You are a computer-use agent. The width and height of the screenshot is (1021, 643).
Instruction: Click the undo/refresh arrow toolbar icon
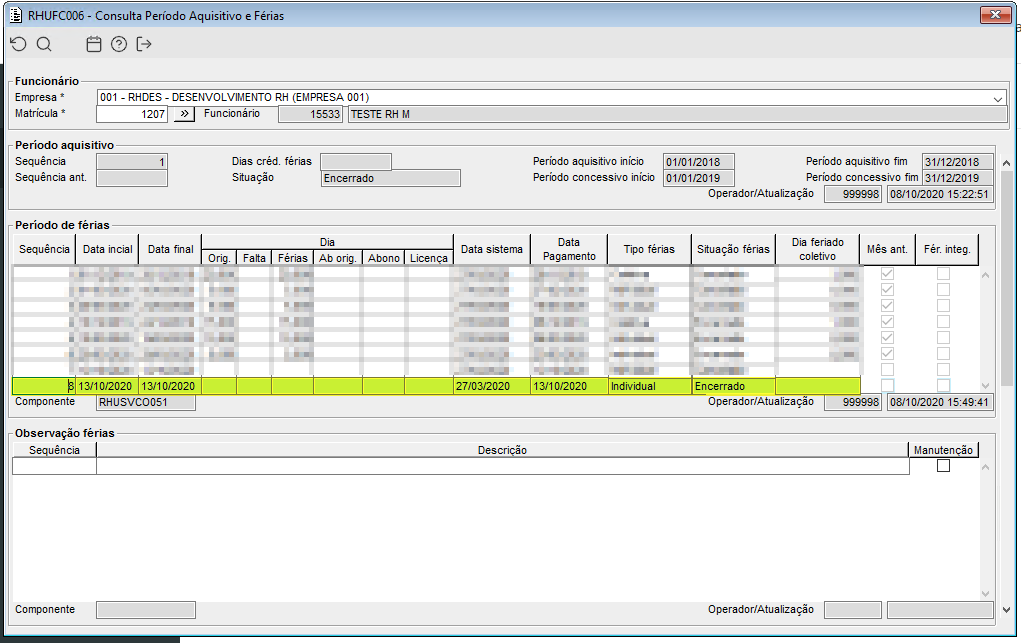[x=18, y=44]
